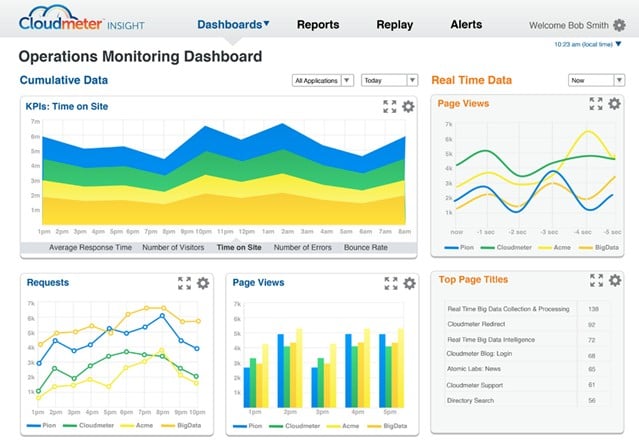Image resolution: width=639 pixels, height=445 pixels.
Task: Click Welcome Bob Smith text
Action: 568,25
